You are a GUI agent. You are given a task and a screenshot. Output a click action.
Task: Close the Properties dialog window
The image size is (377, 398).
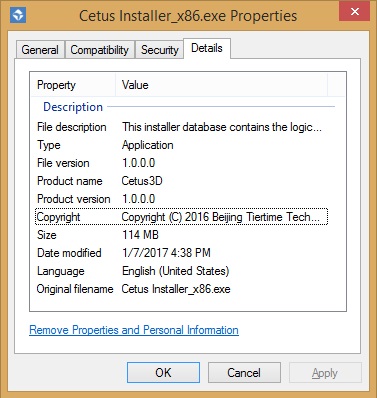(355, 11)
